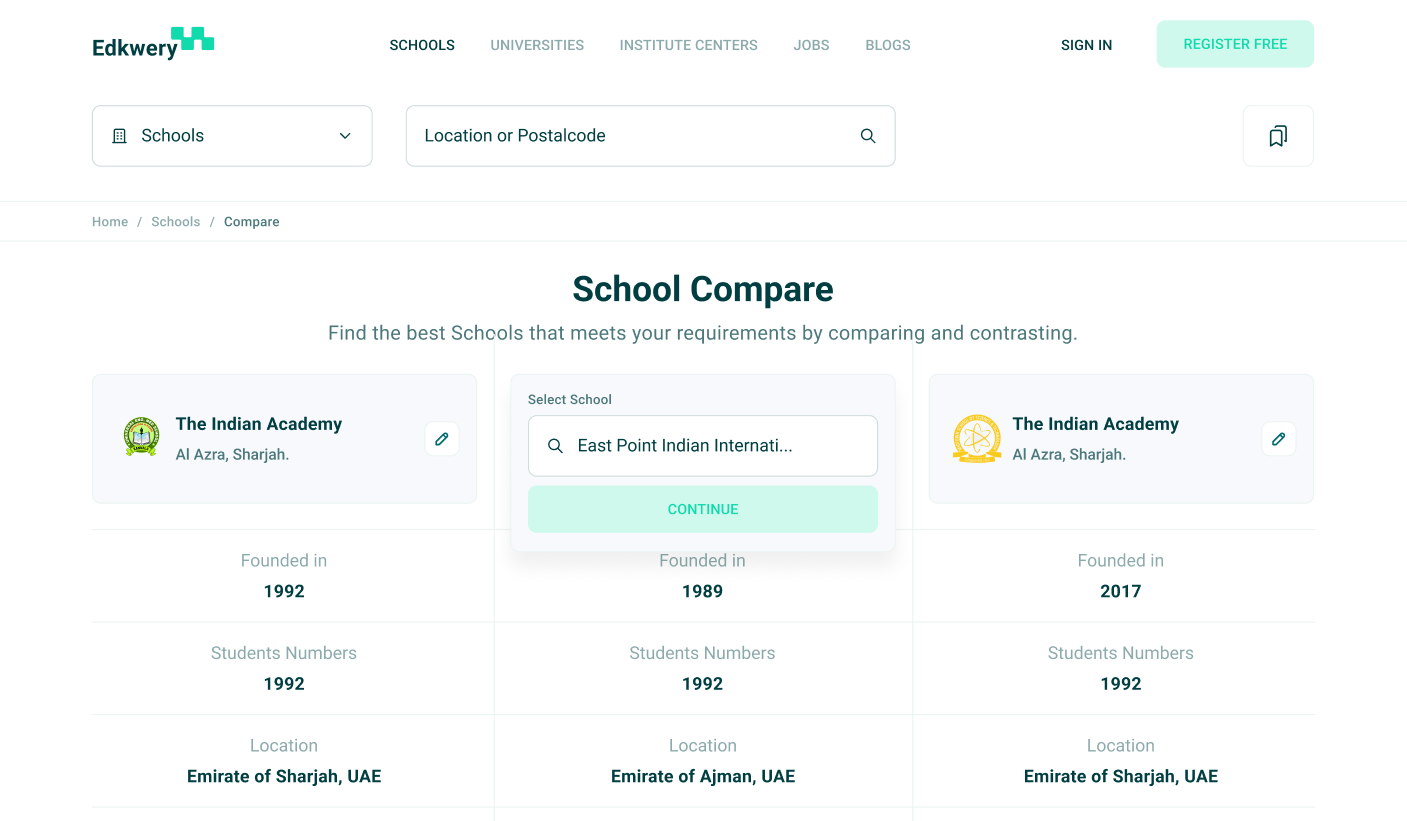Click the search magnifier in the location field
Image resolution: width=1407 pixels, height=821 pixels.
868,136
